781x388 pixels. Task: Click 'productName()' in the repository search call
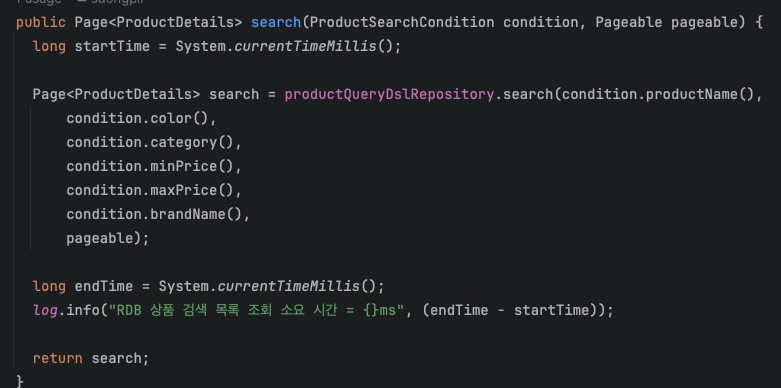tap(700, 94)
